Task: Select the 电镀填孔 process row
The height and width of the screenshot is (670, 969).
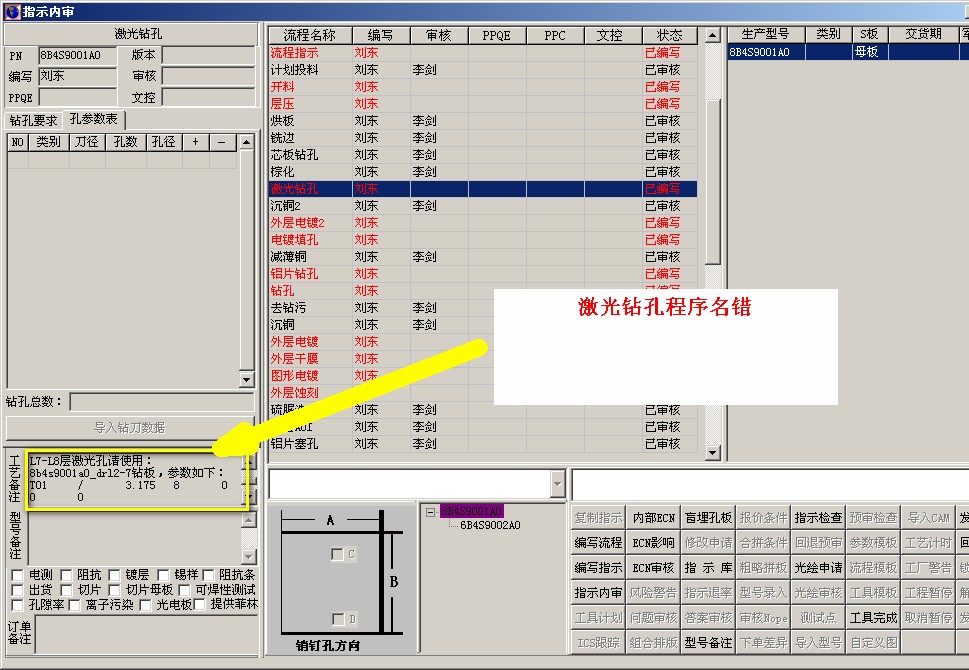Action: 483,240
